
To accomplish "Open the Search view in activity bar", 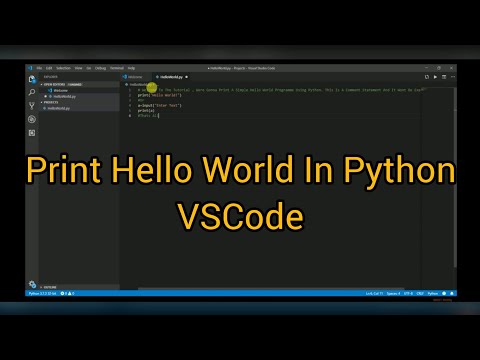I will click(x=32, y=92).
